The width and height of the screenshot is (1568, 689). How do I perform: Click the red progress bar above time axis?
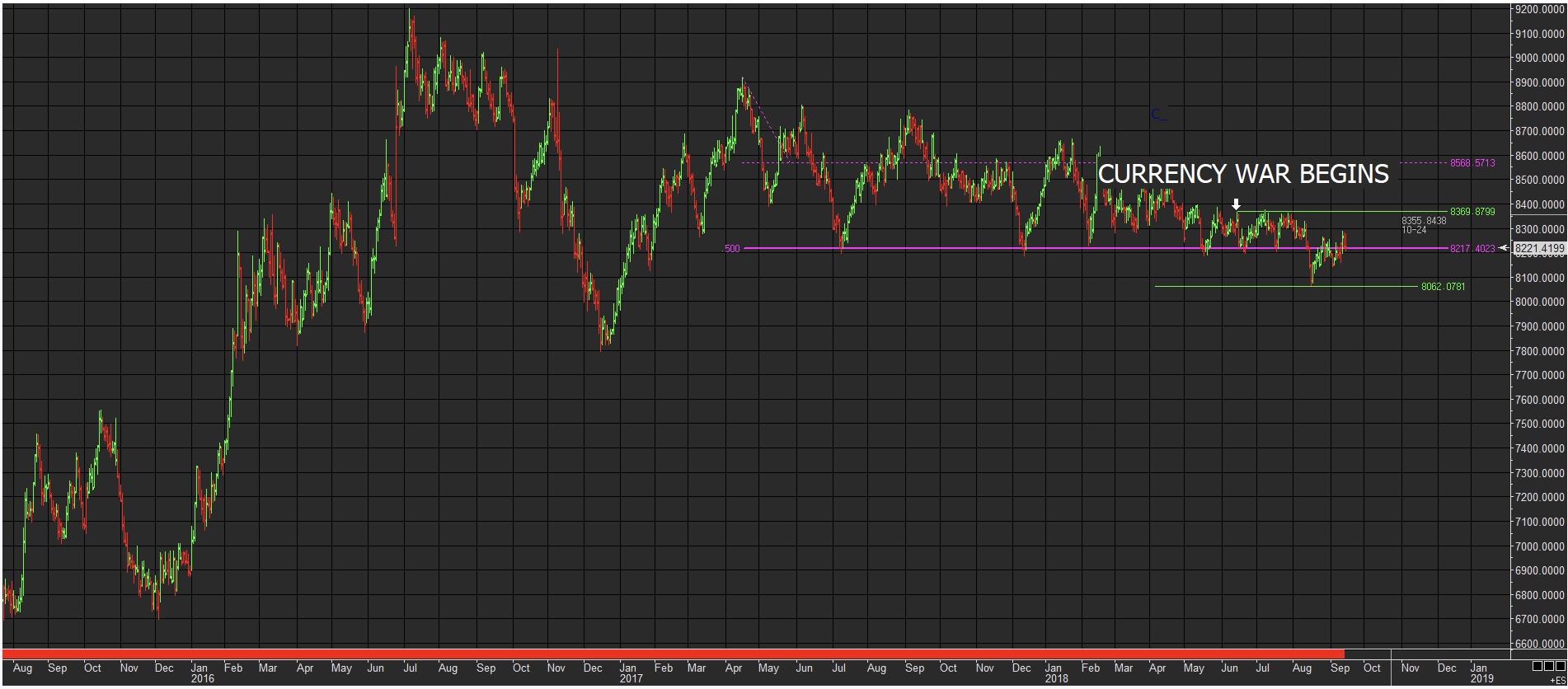tap(673, 654)
